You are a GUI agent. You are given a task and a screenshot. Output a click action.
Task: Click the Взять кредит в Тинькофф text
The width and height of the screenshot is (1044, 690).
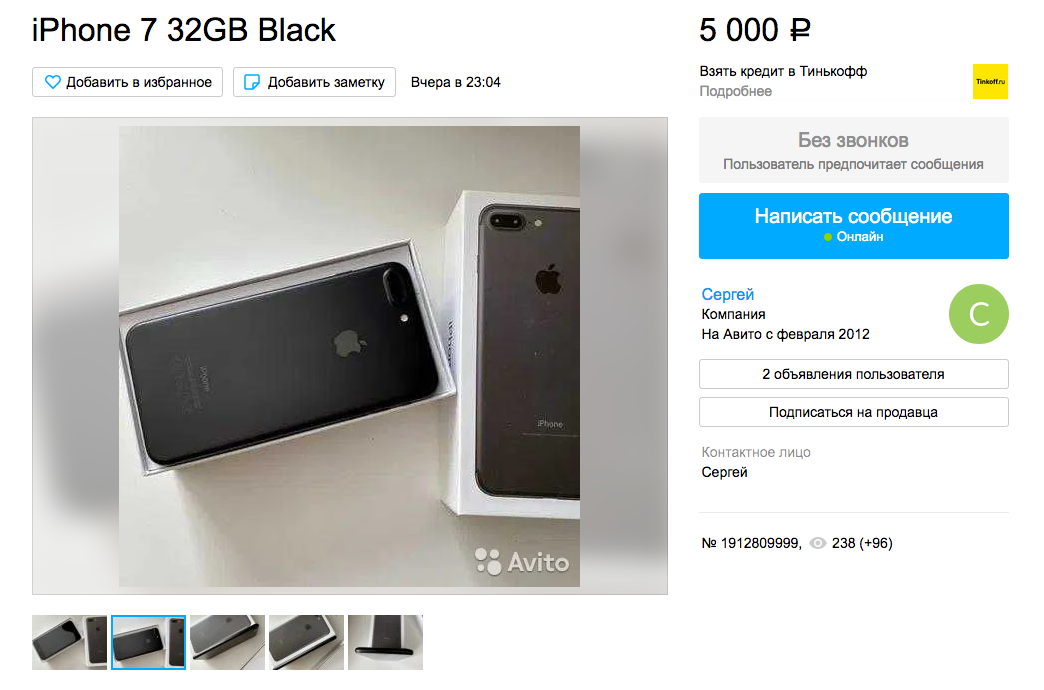click(783, 71)
